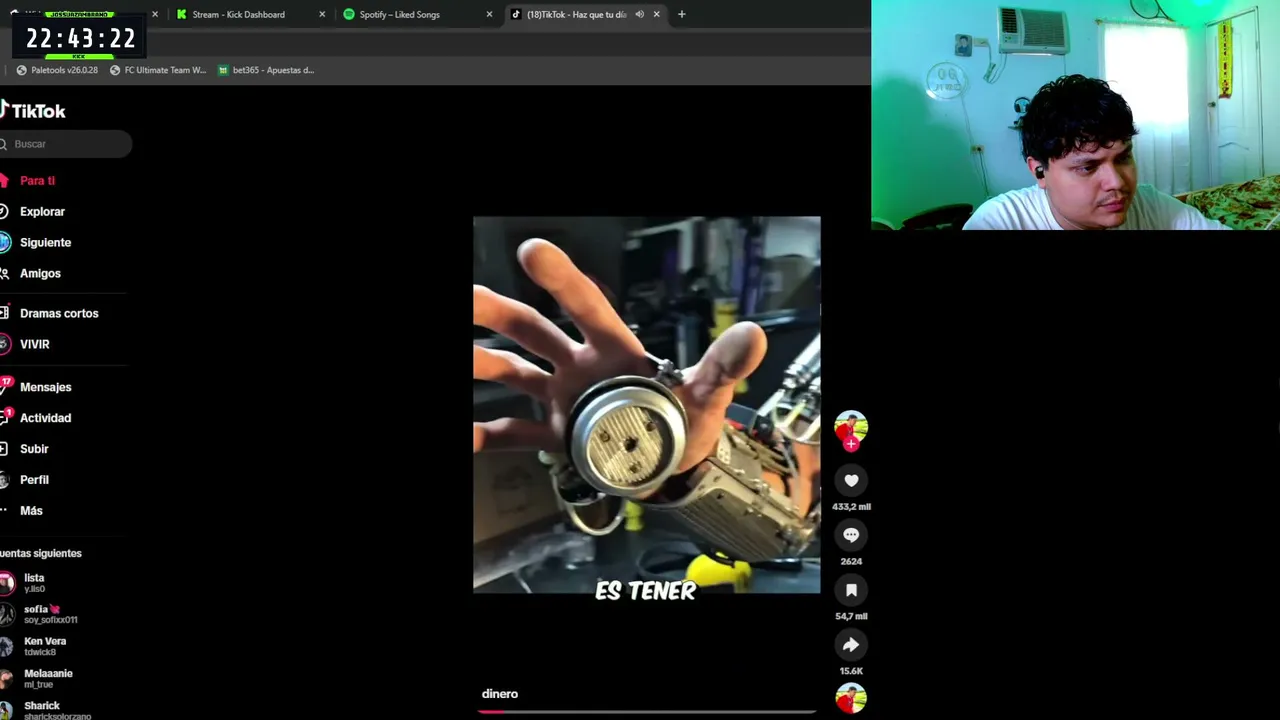Share the video using the arrow icon

click(851, 645)
